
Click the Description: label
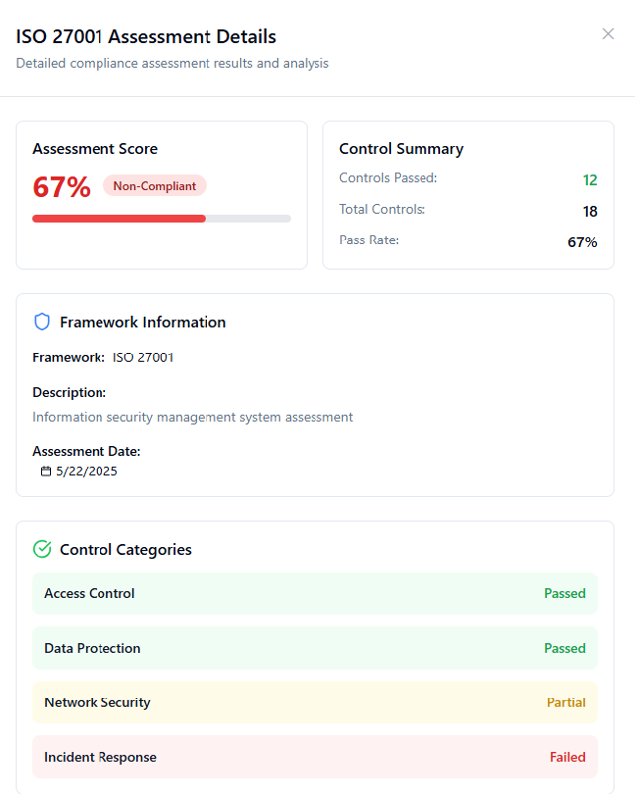(69, 392)
